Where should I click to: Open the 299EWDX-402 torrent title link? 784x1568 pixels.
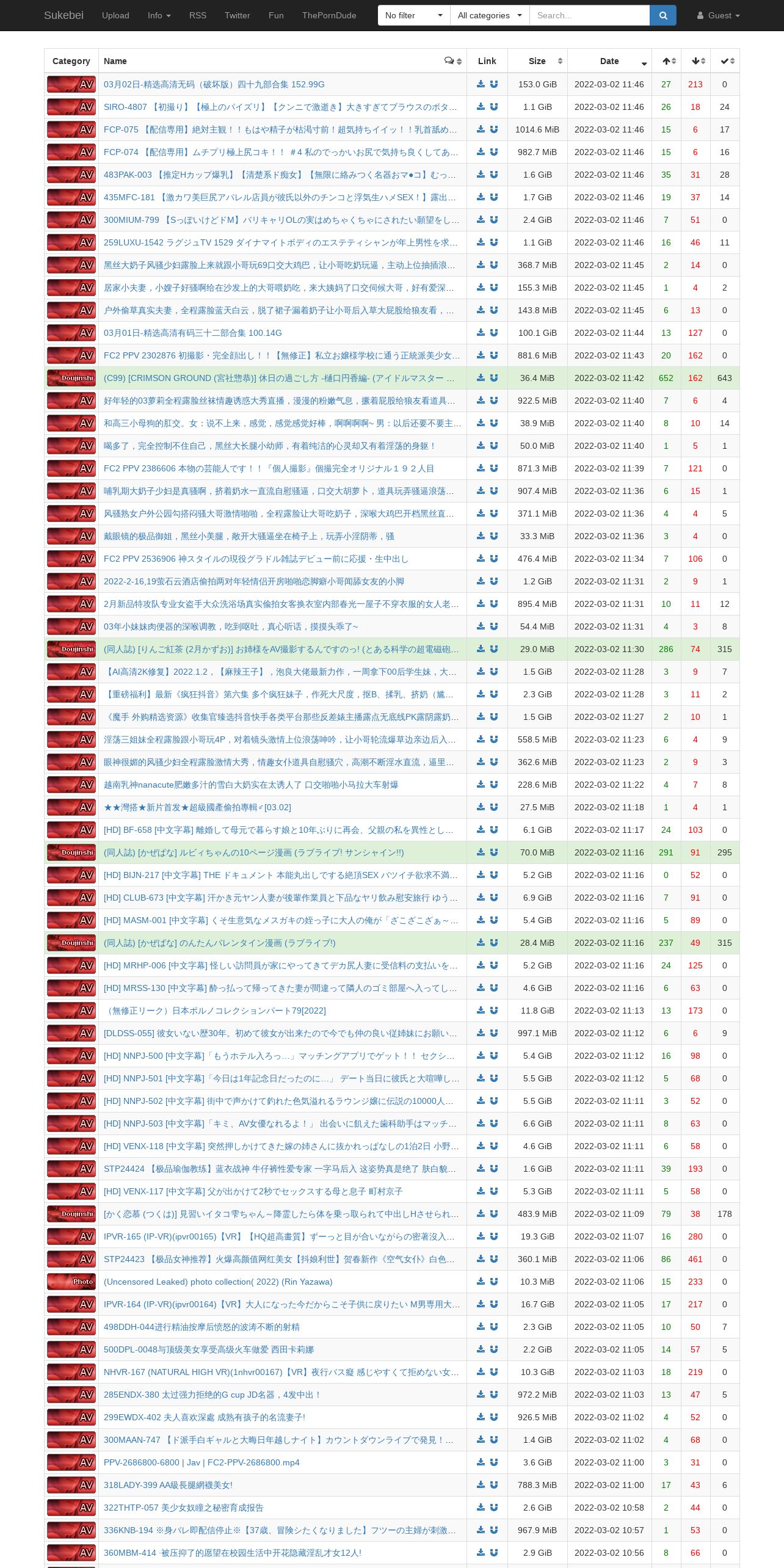pyautogui.click(x=205, y=1417)
